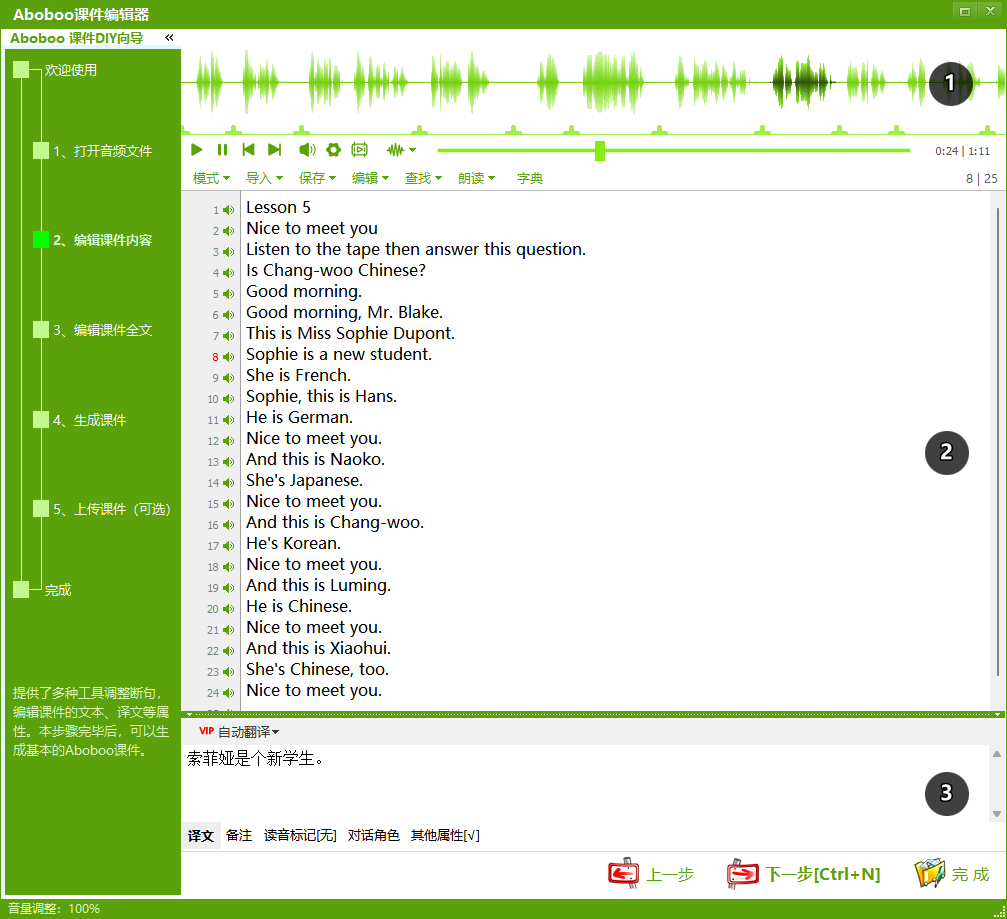Open the 模式 dropdown menu
The height and width of the screenshot is (919, 1007).
point(211,178)
